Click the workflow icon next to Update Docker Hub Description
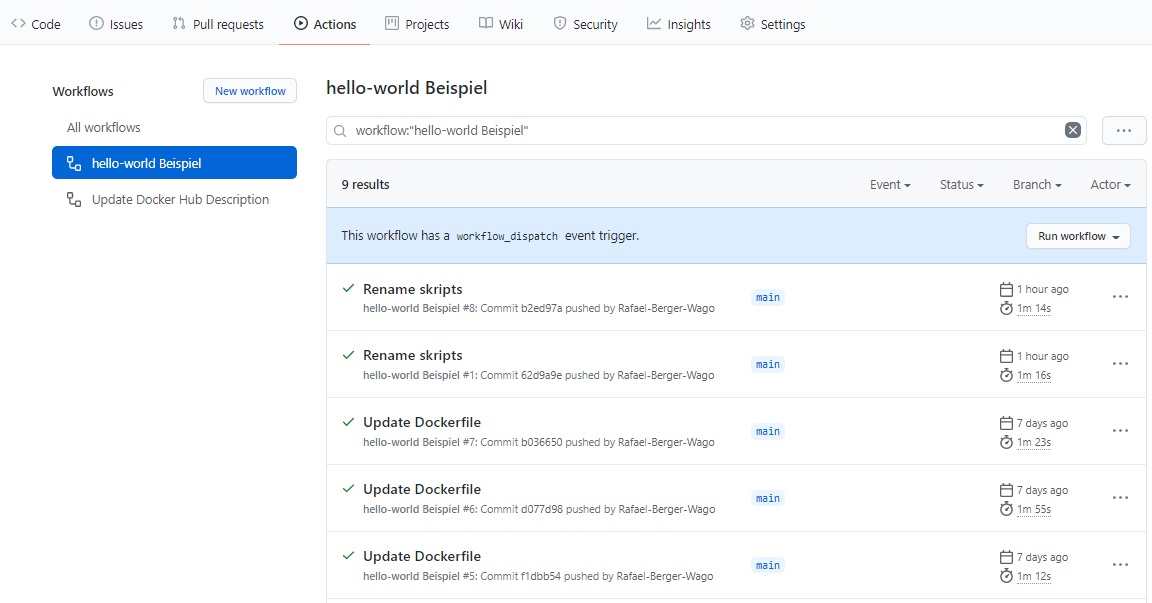 tap(74, 200)
